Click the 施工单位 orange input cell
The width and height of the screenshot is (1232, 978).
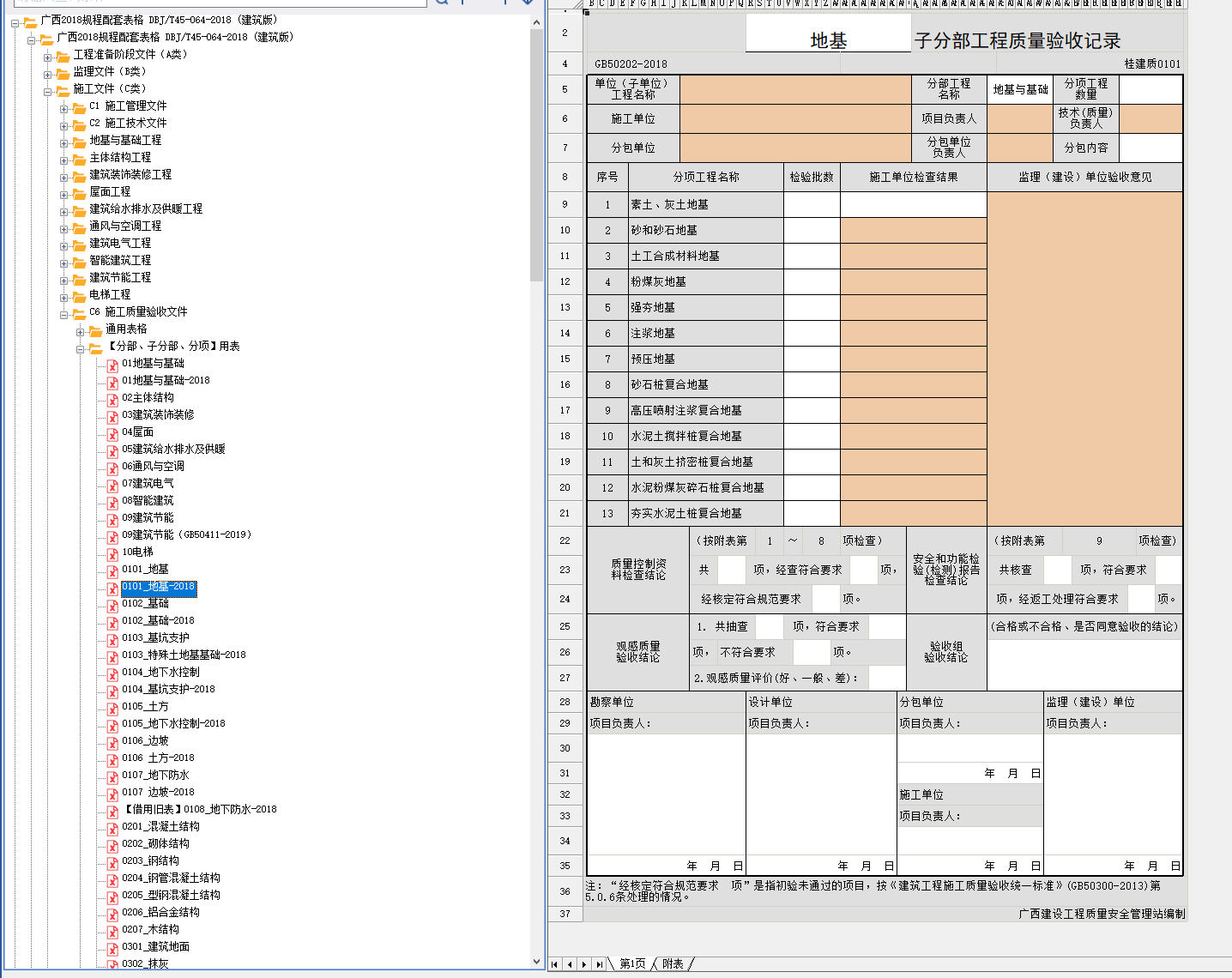pos(795,118)
